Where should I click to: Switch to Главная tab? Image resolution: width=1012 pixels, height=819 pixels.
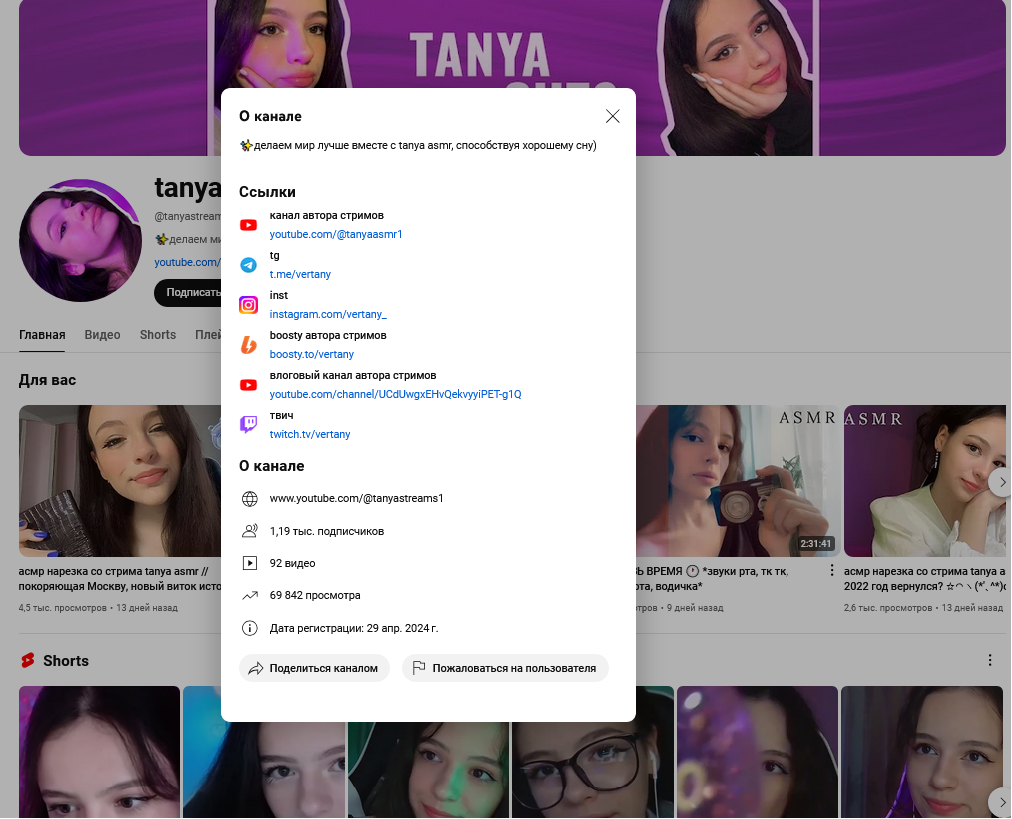(42, 335)
